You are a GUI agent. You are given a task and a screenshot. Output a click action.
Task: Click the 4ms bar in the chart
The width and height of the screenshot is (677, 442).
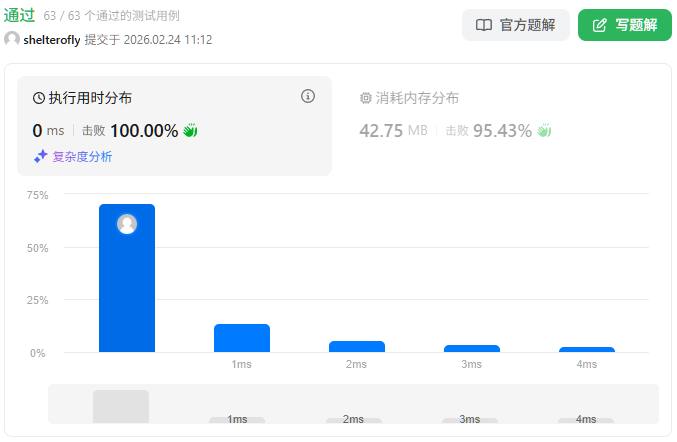(587, 349)
